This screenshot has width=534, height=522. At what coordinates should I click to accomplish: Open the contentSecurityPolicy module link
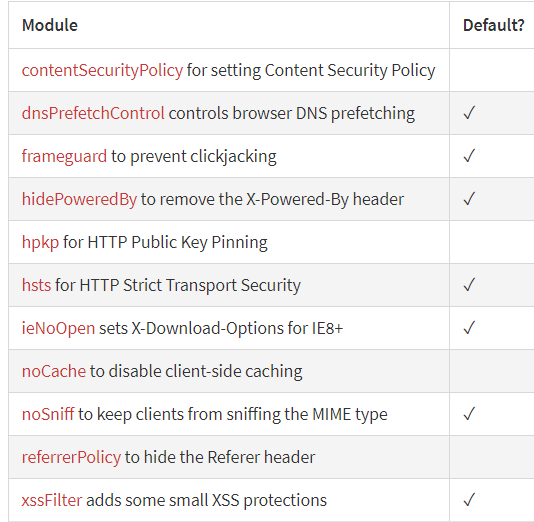click(x=102, y=70)
